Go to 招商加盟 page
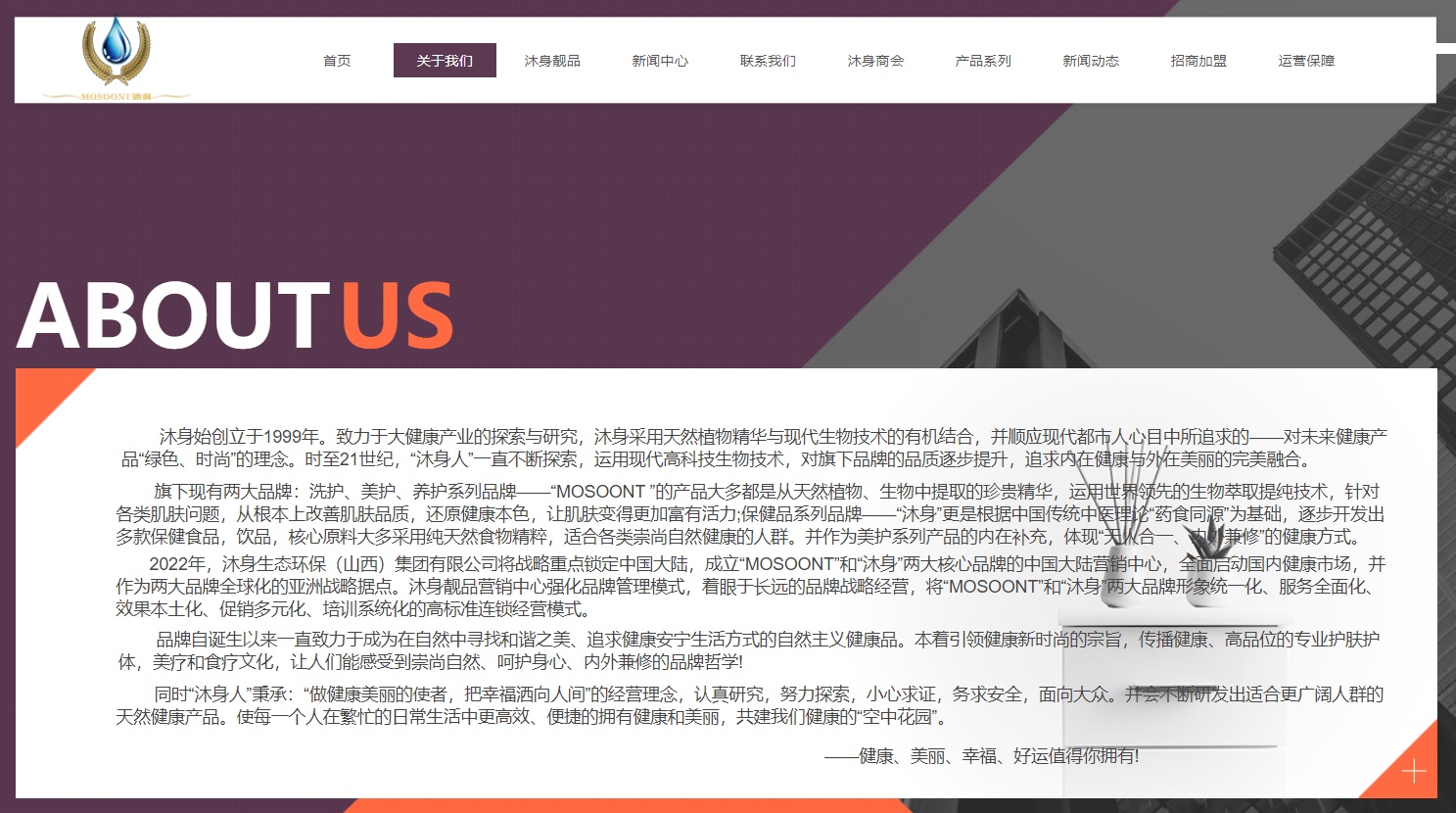Viewport: 1456px width, 813px height. (1198, 61)
